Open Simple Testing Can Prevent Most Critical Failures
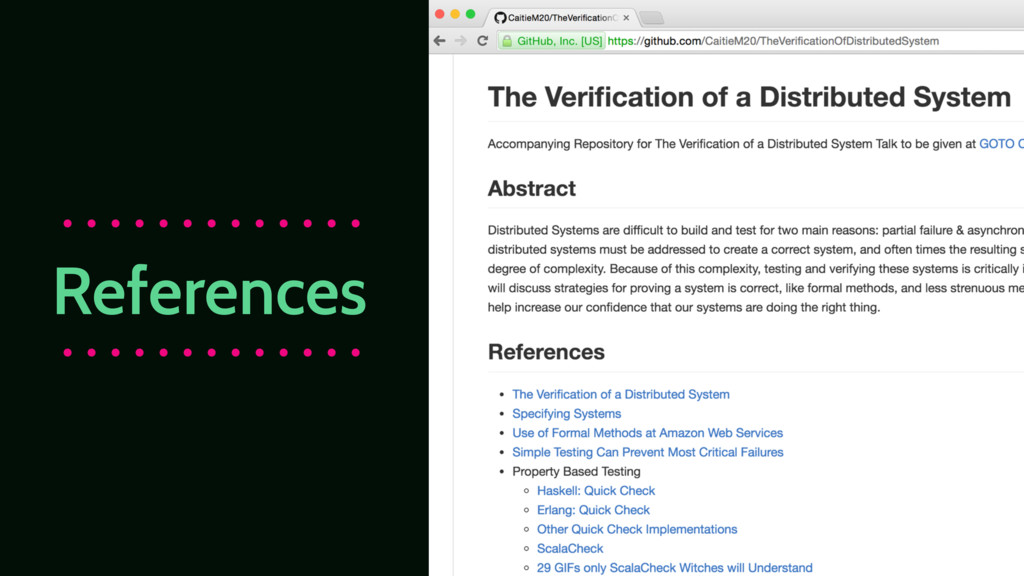Image resolution: width=1024 pixels, height=576 pixels. [647, 452]
